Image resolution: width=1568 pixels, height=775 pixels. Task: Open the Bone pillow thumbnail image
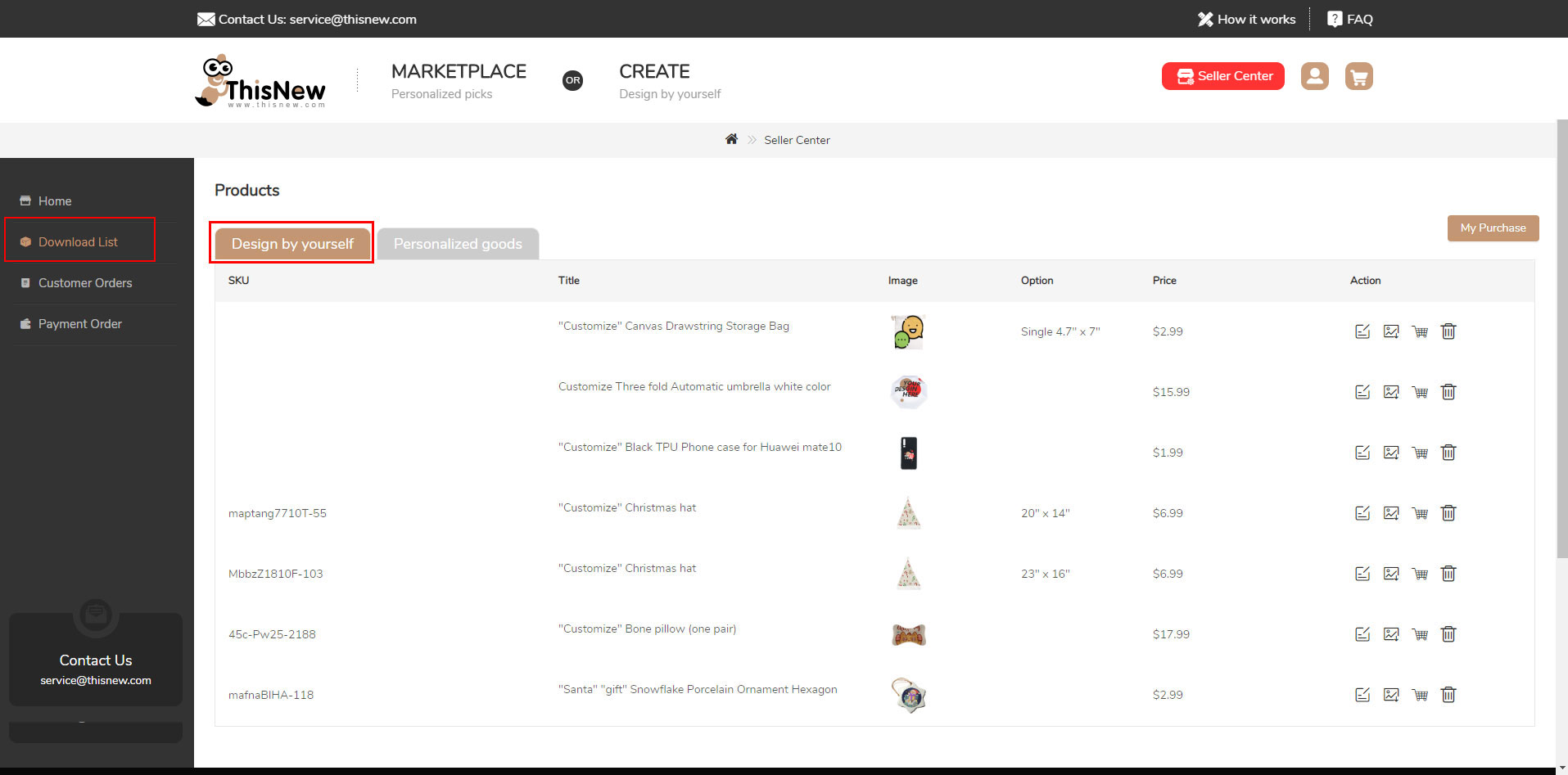pos(909,634)
